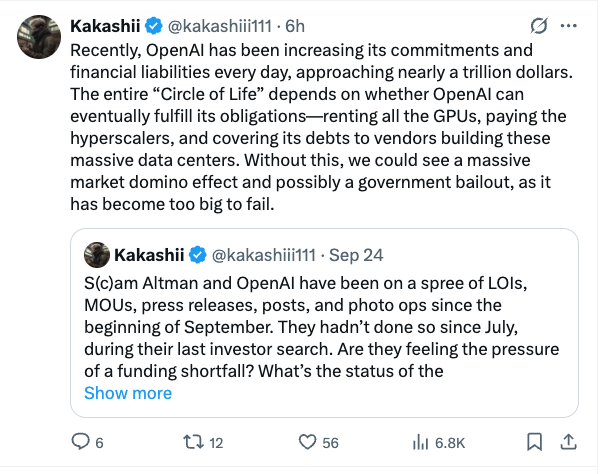Click verified badge beside top Kakashii name
The width and height of the screenshot is (601, 474).
point(152,25)
